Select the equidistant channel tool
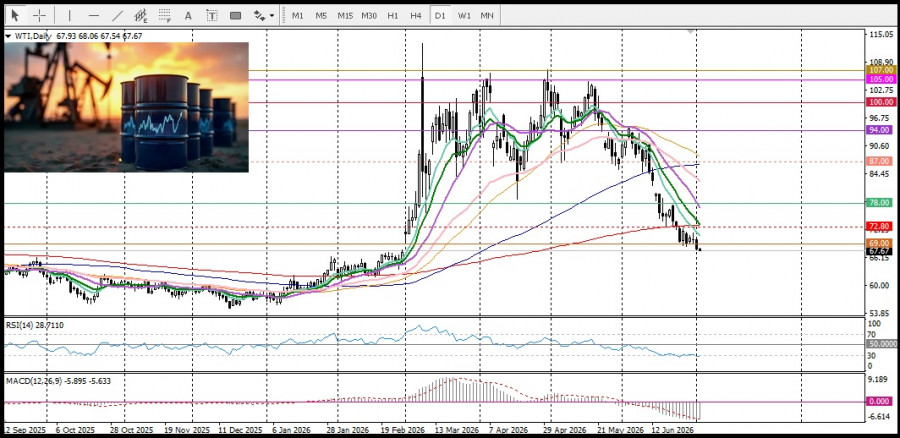Image resolution: width=900 pixels, height=438 pixels. [x=141, y=15]
